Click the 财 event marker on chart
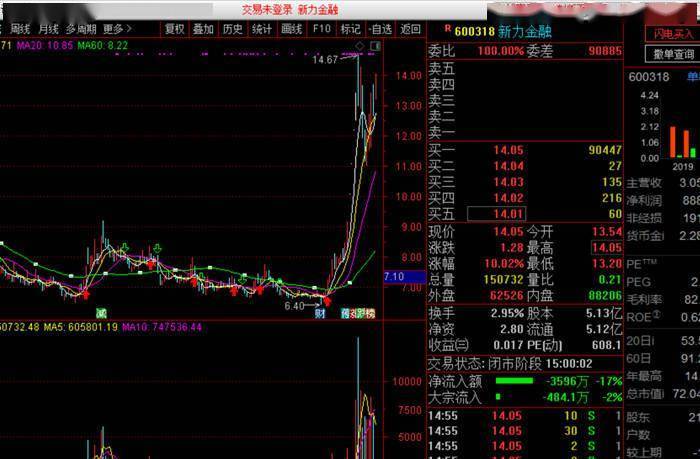The width and height of the screenshot is (700, 459). click(320, 313)
